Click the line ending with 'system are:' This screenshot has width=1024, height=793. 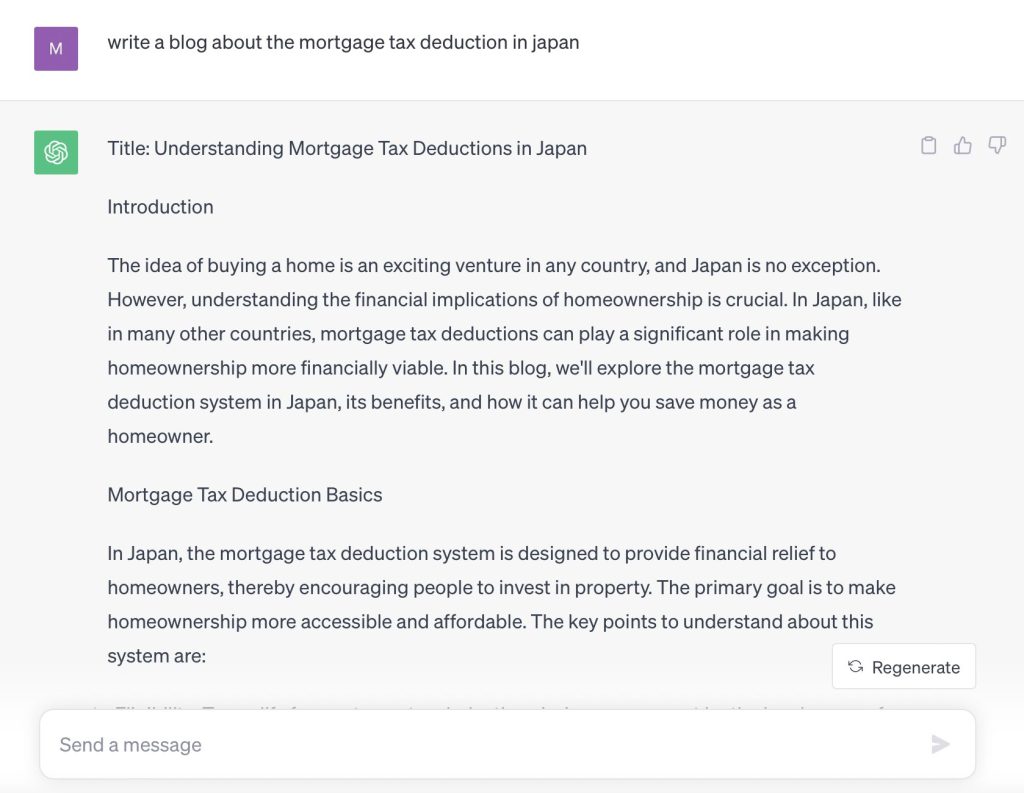point(157,656)
